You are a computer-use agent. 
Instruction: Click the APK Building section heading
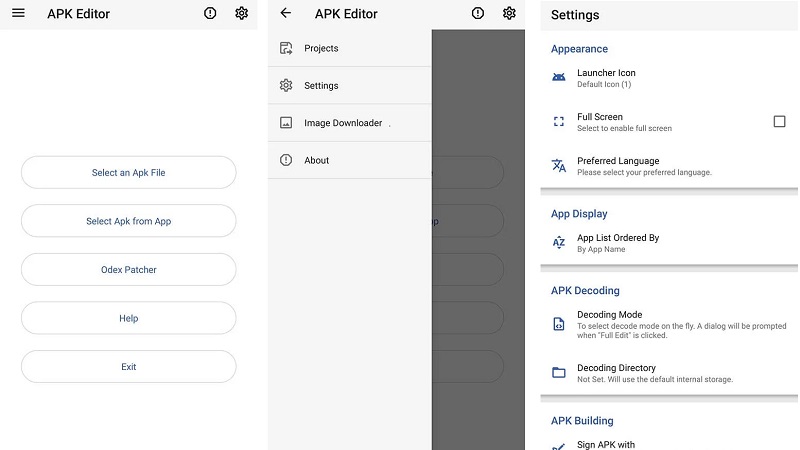(582, 420)
